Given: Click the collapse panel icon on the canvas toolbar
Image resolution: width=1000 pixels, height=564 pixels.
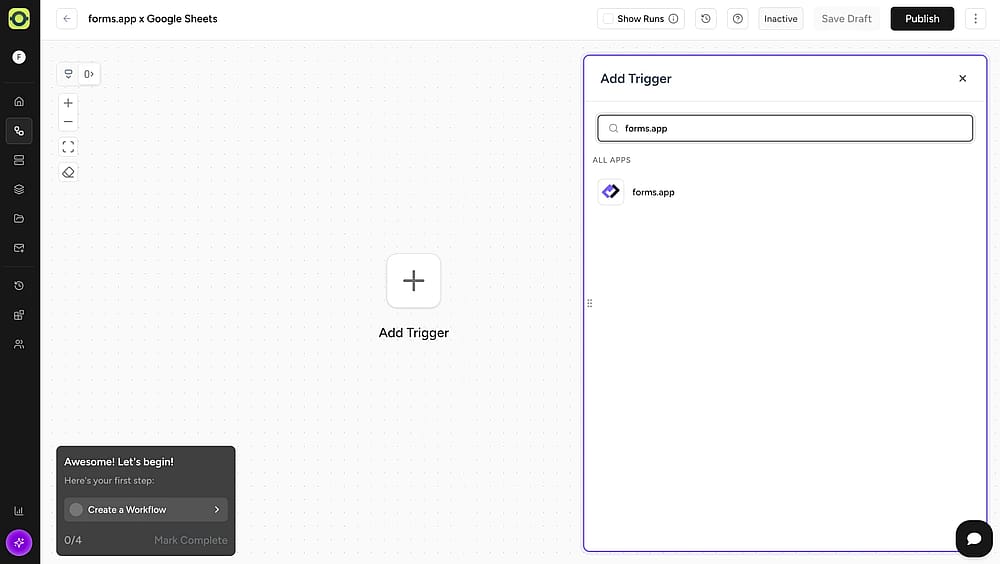Looking at the screenshot, I should 89,74.
